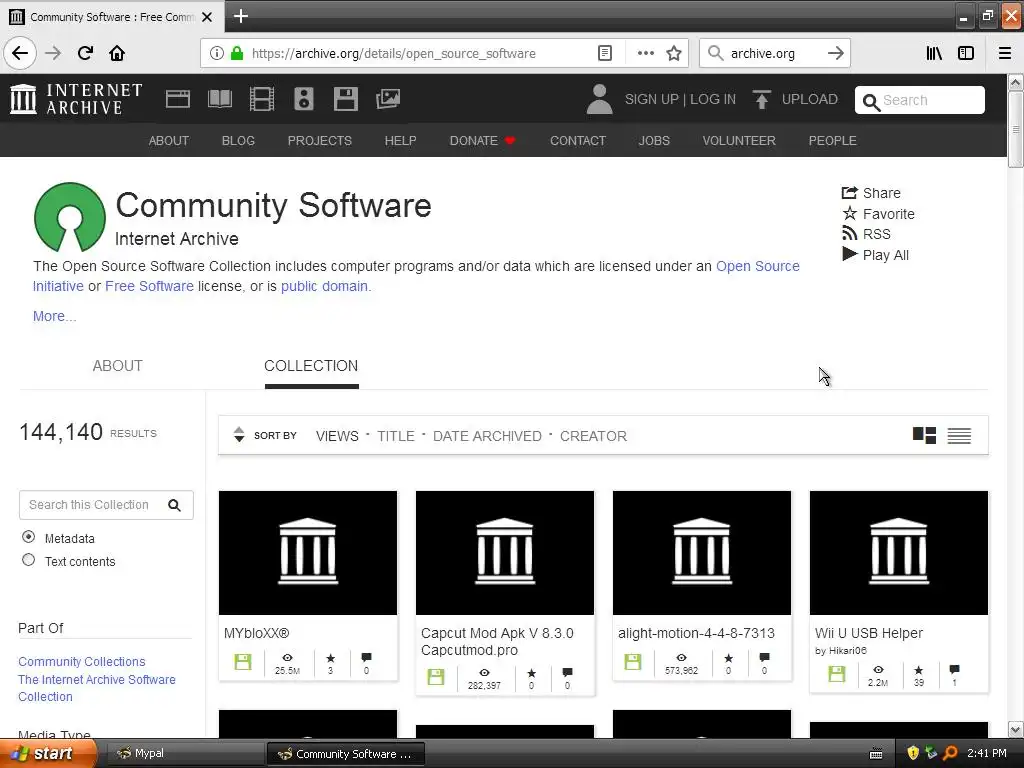Switch to the ABOUT tab of the collection

pyautogui.click(x=118, y=366)
